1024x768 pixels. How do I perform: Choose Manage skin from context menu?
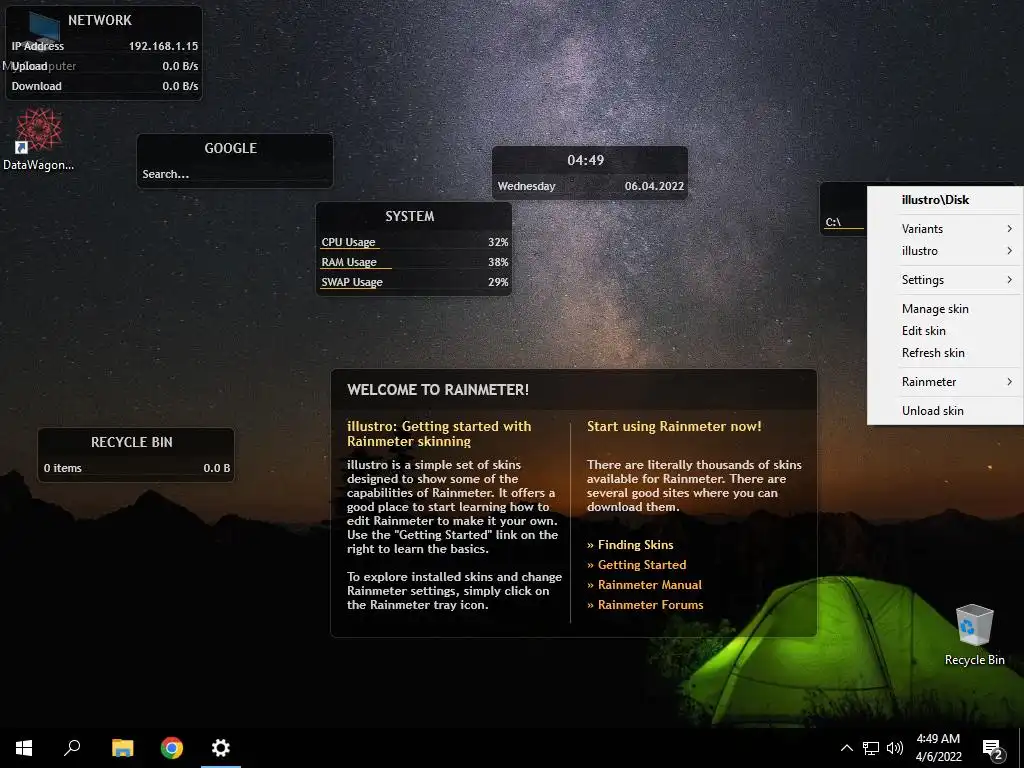[945, 309]
